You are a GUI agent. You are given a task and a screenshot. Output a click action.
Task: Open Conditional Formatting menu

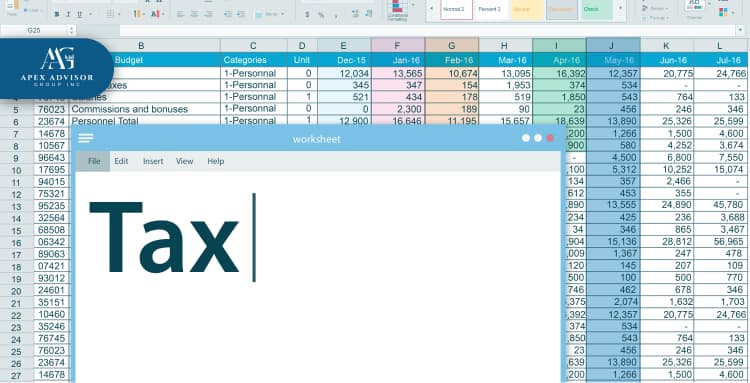click(397, 10)
